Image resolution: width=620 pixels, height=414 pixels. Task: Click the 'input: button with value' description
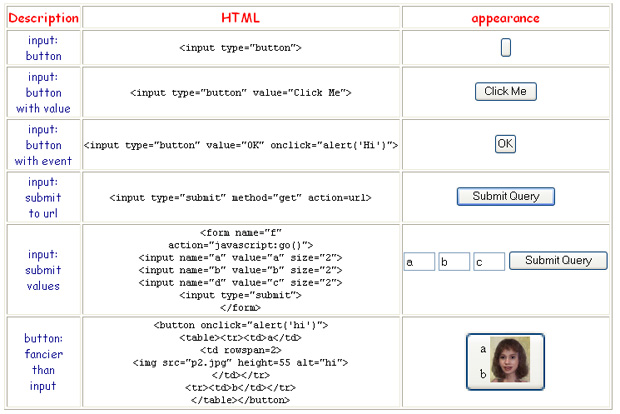(43, 92)
